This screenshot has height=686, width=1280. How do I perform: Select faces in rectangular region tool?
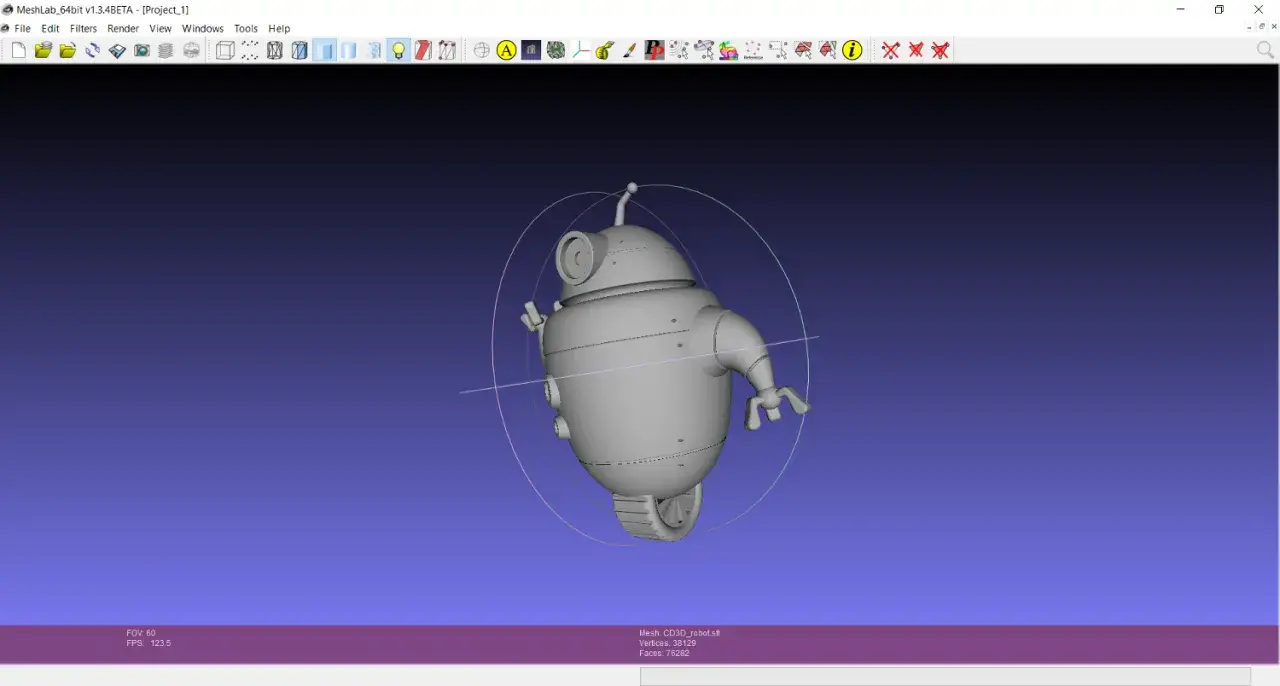pos(803,50)
